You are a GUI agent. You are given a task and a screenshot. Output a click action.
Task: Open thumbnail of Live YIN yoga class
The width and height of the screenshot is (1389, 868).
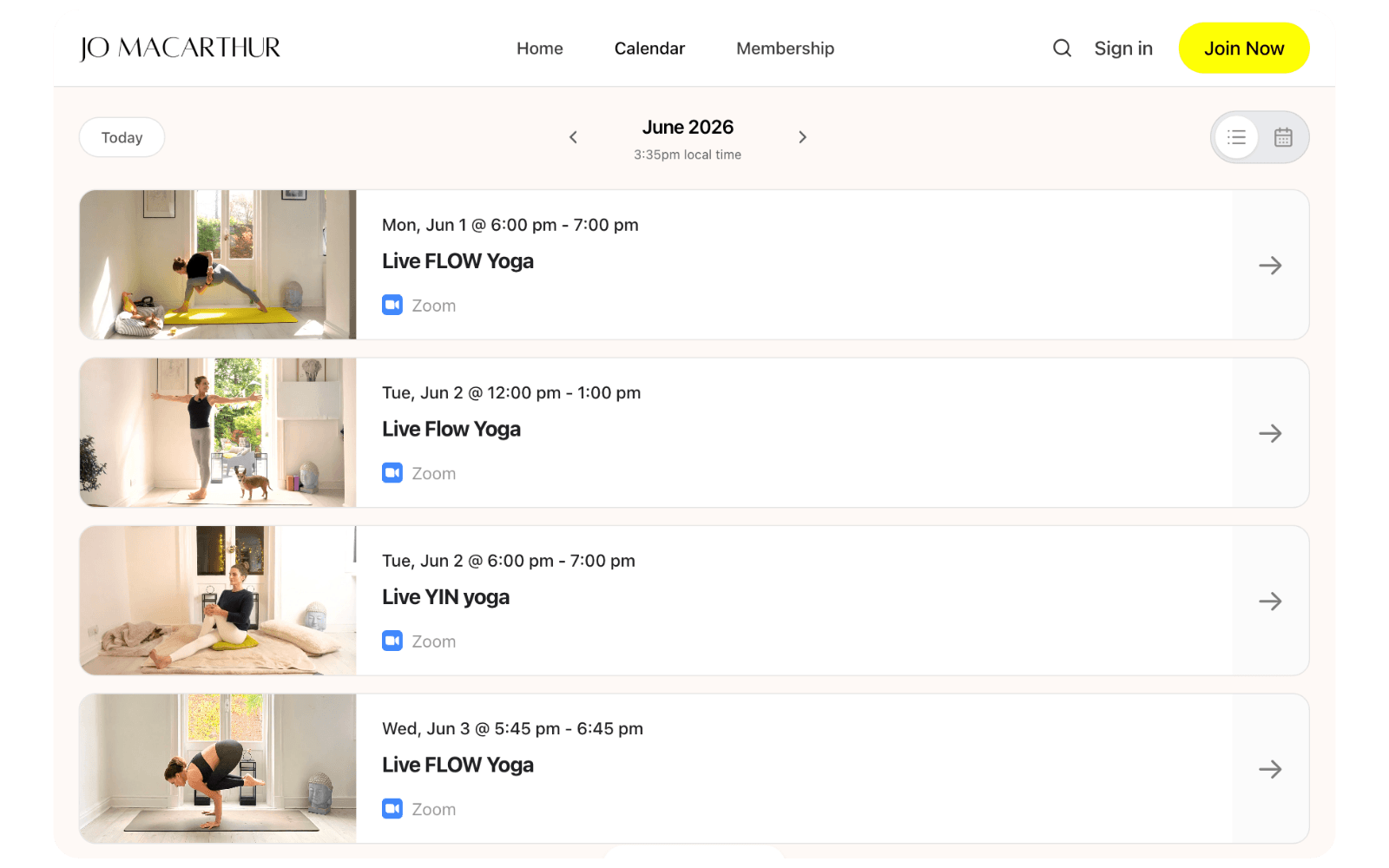218,601
